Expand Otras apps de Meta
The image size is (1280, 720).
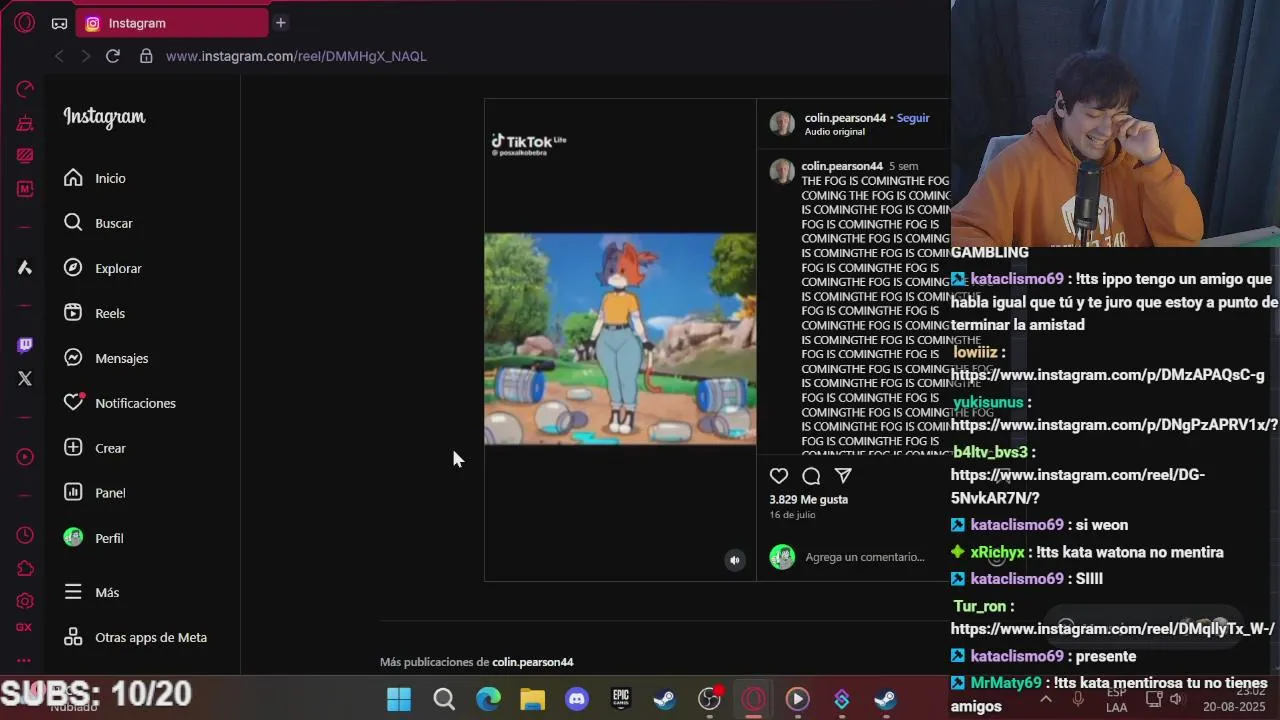click(x=136, y=637)
